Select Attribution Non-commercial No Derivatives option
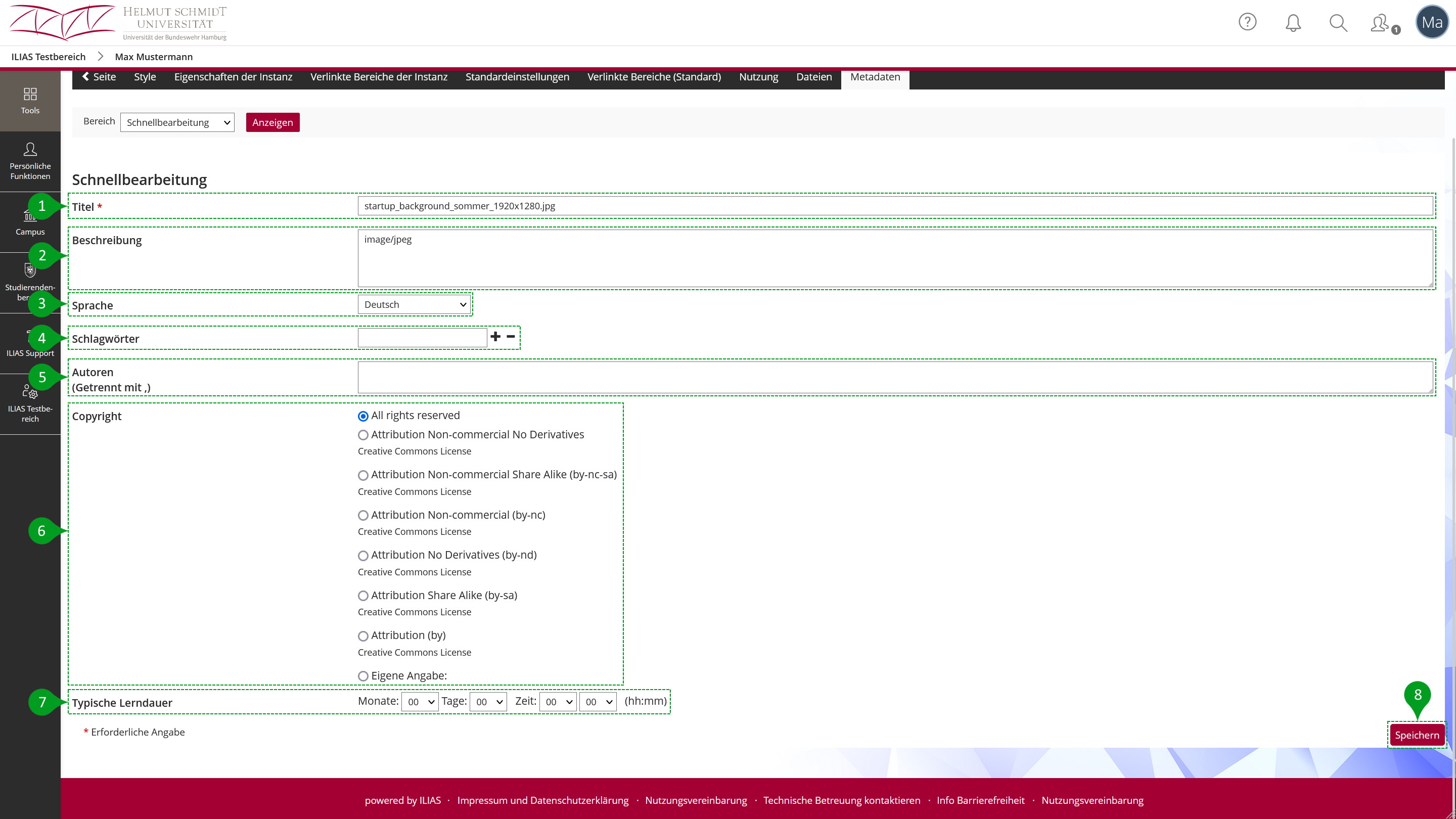 click(363, 435)
